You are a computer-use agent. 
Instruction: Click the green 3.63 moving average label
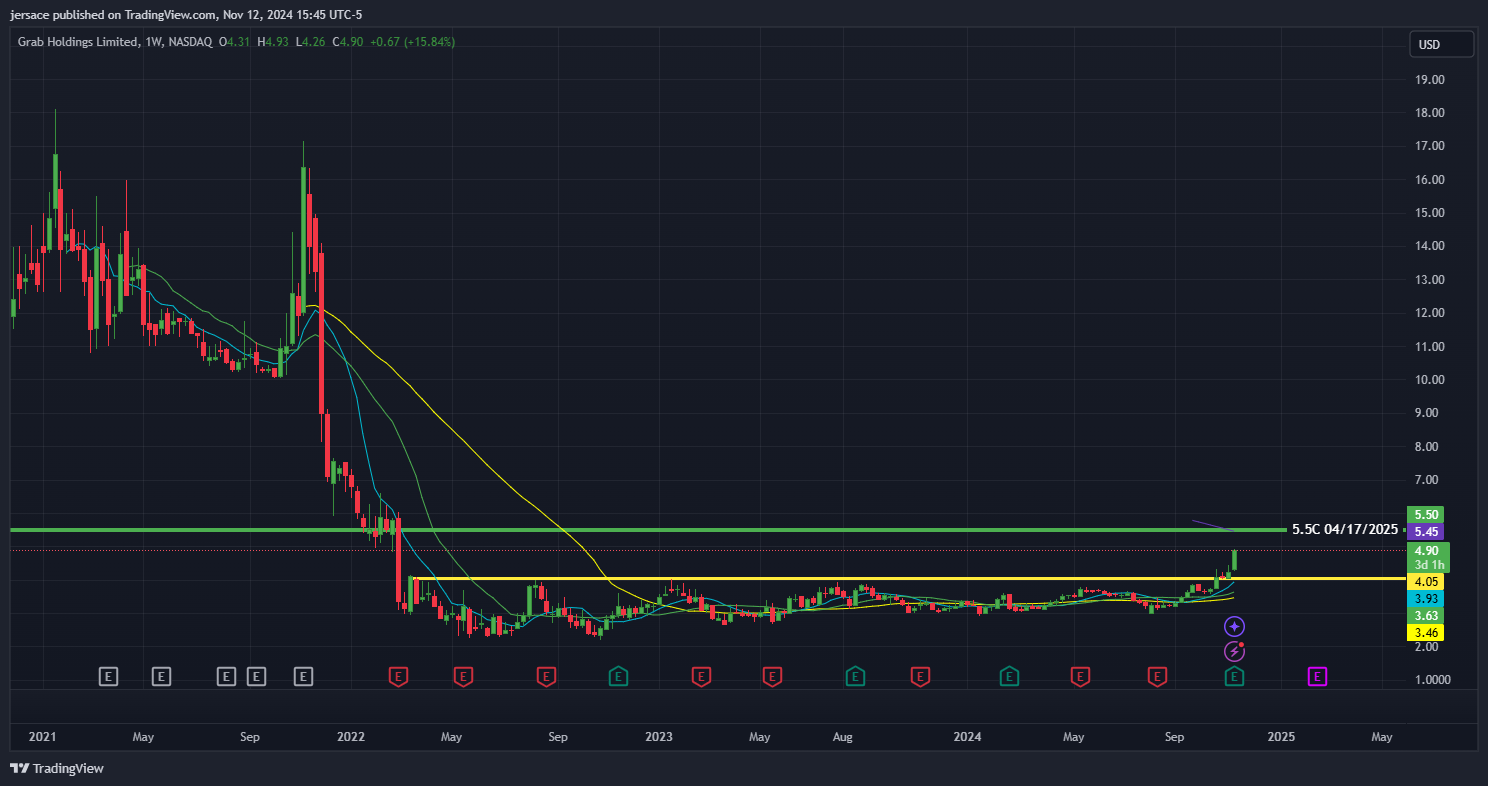tap(1427, 615)
